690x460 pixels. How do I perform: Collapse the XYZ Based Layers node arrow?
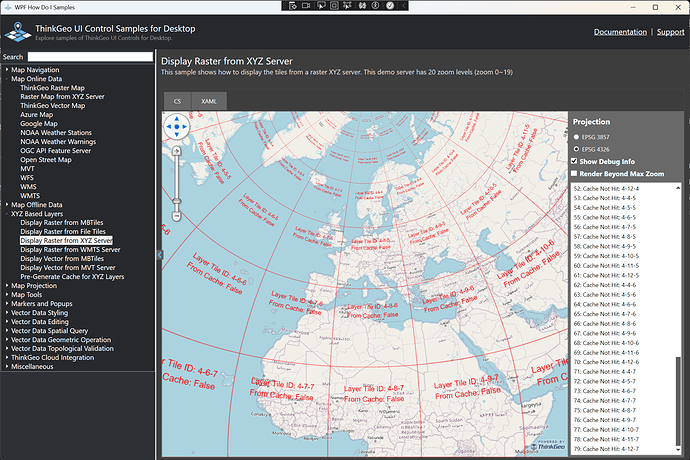click(x=7, y=214)
